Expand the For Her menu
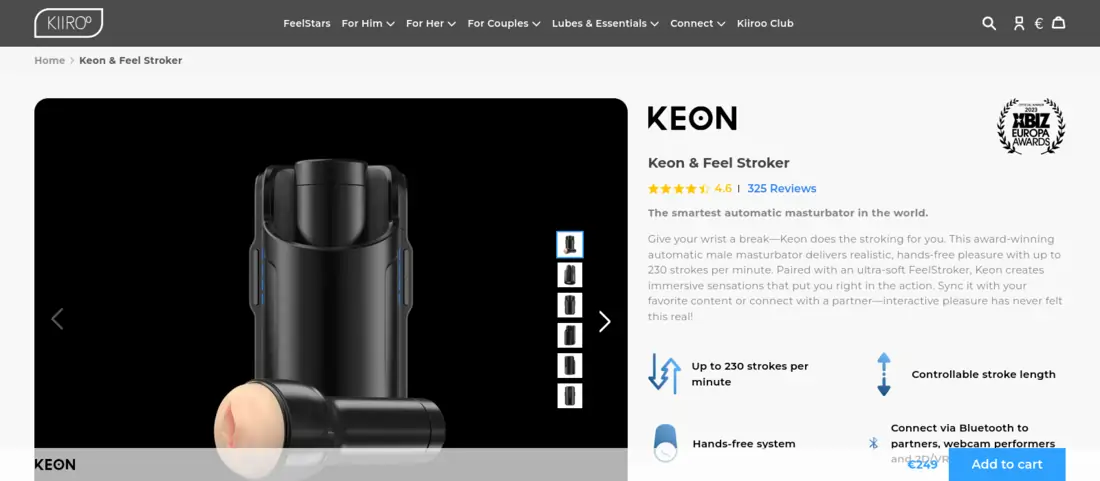 pyautogui.click(x=431, y=23)
